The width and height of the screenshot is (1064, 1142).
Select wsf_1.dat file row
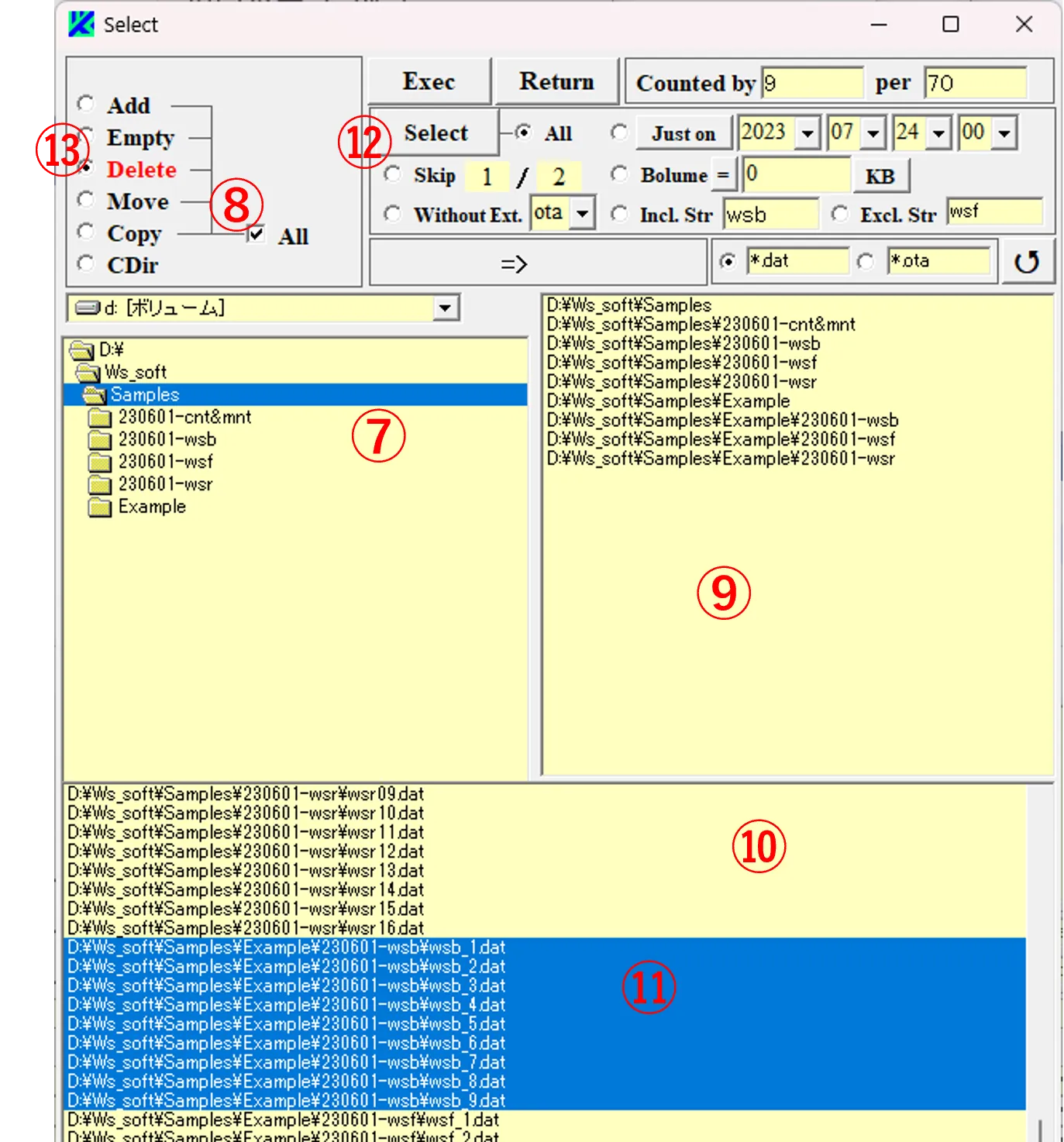(545, 1120)
